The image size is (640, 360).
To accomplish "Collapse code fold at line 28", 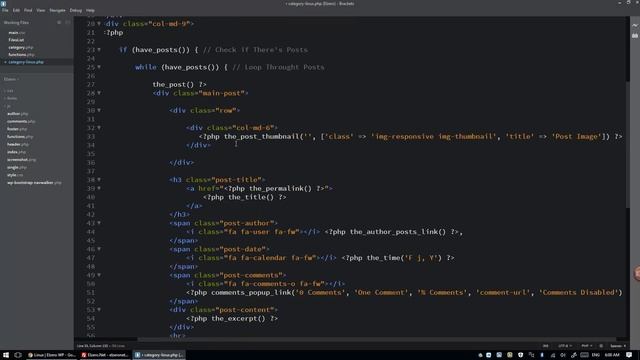I will click(99, 93).
